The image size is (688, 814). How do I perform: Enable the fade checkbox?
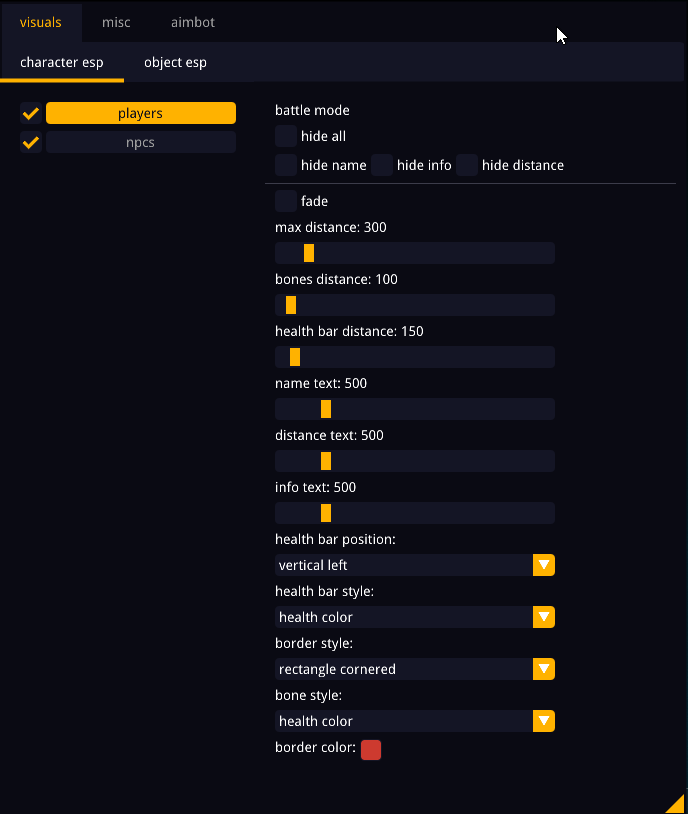(x=286, y=201)
